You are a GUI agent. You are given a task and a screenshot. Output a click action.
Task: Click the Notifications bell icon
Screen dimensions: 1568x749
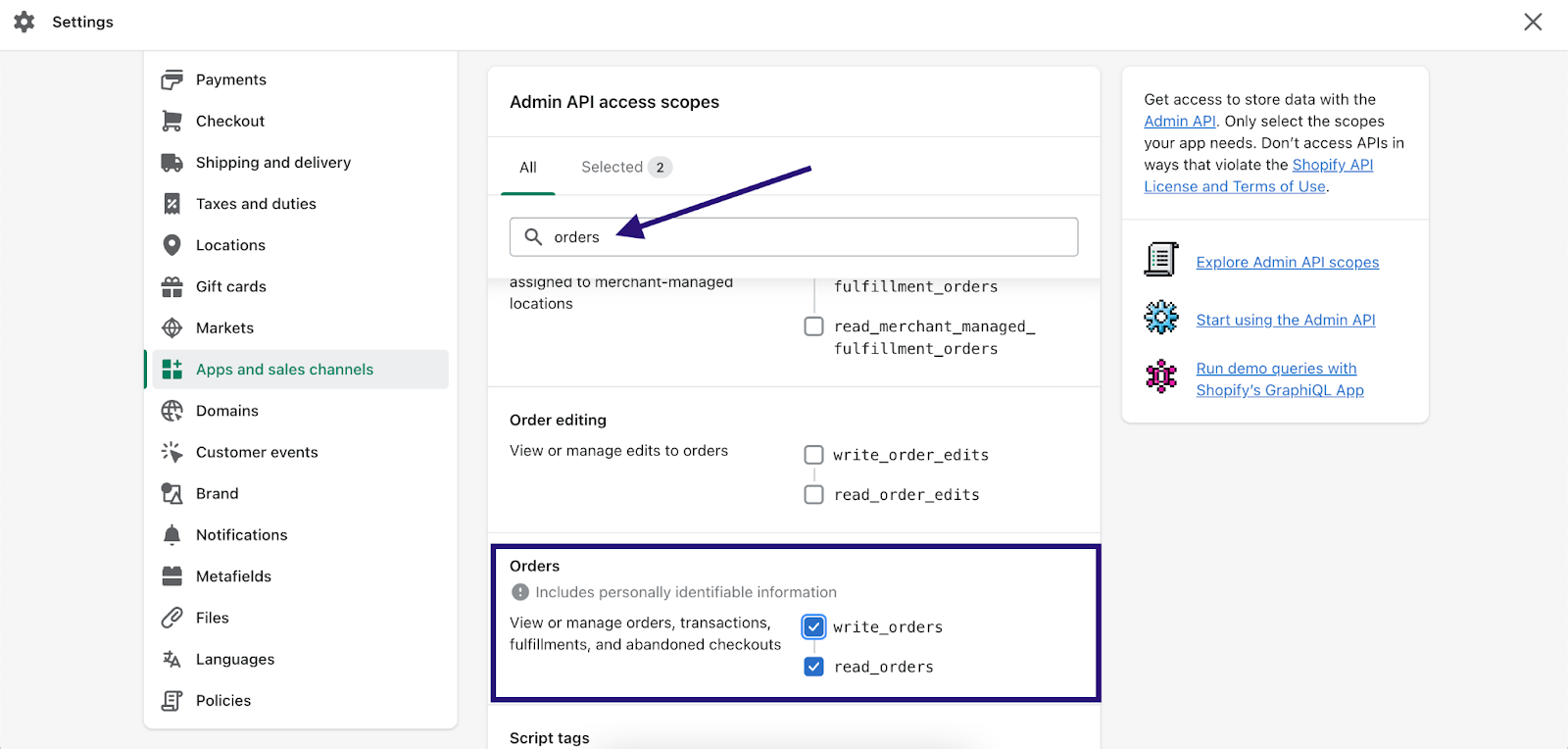pyautogui.click(x=172, y=534)
